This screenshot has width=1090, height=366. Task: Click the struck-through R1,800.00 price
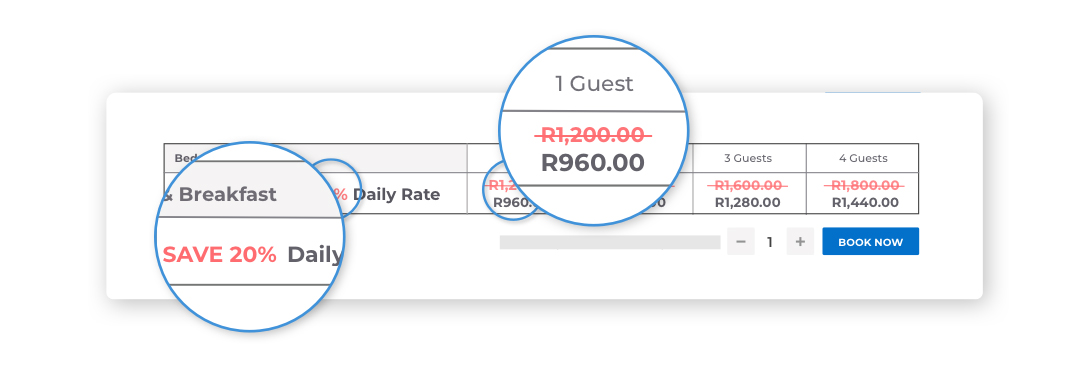click(x=865, y=186)
